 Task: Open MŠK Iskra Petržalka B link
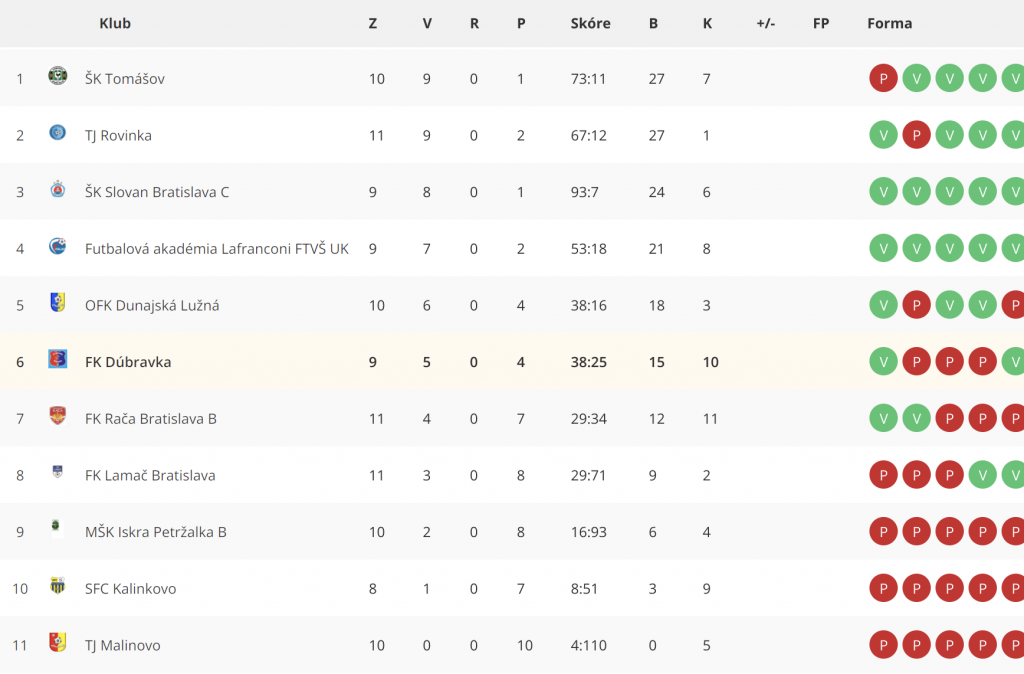(x=155, y=532)
